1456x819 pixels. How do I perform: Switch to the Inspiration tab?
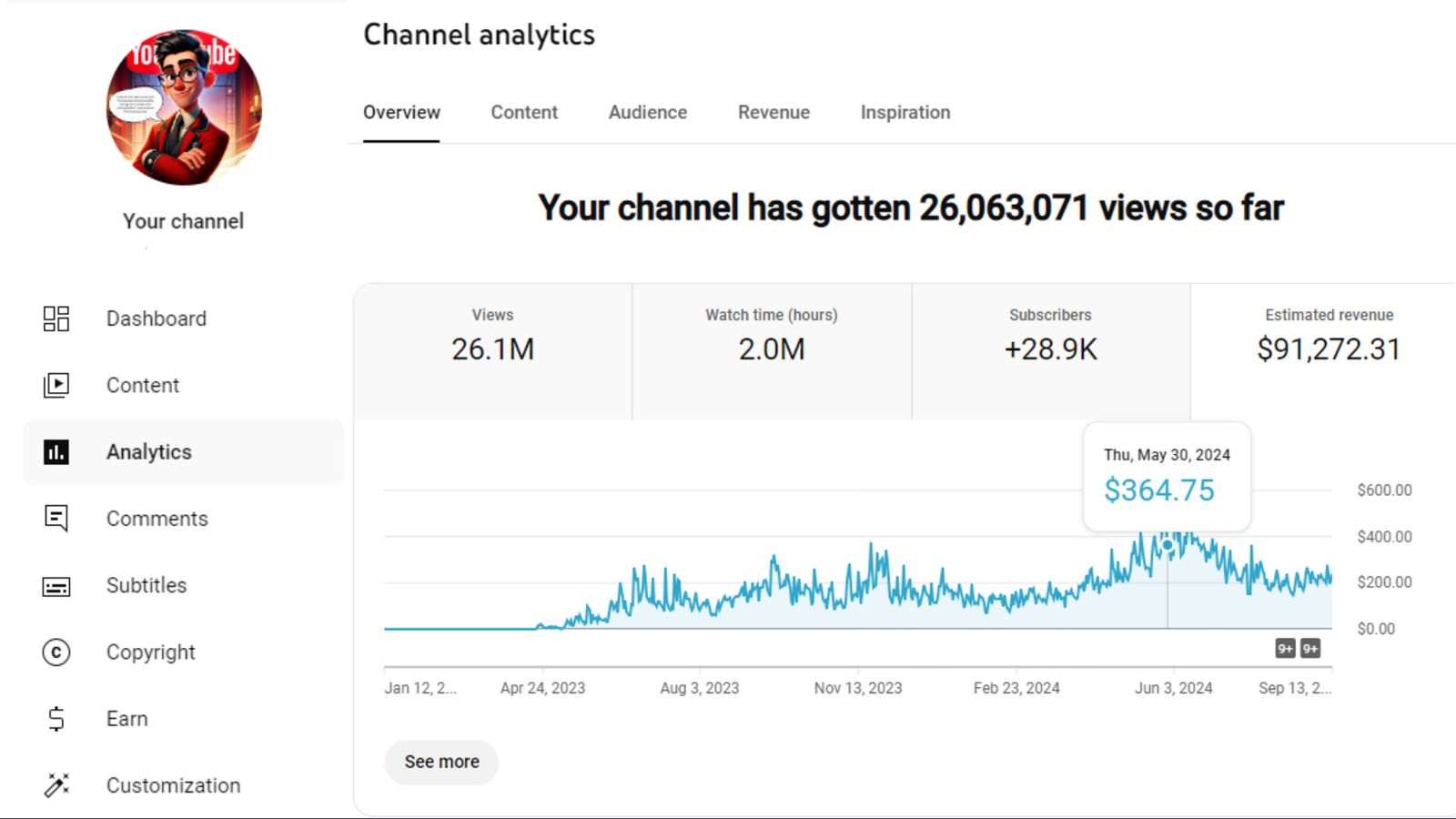(x=905, y=112)
